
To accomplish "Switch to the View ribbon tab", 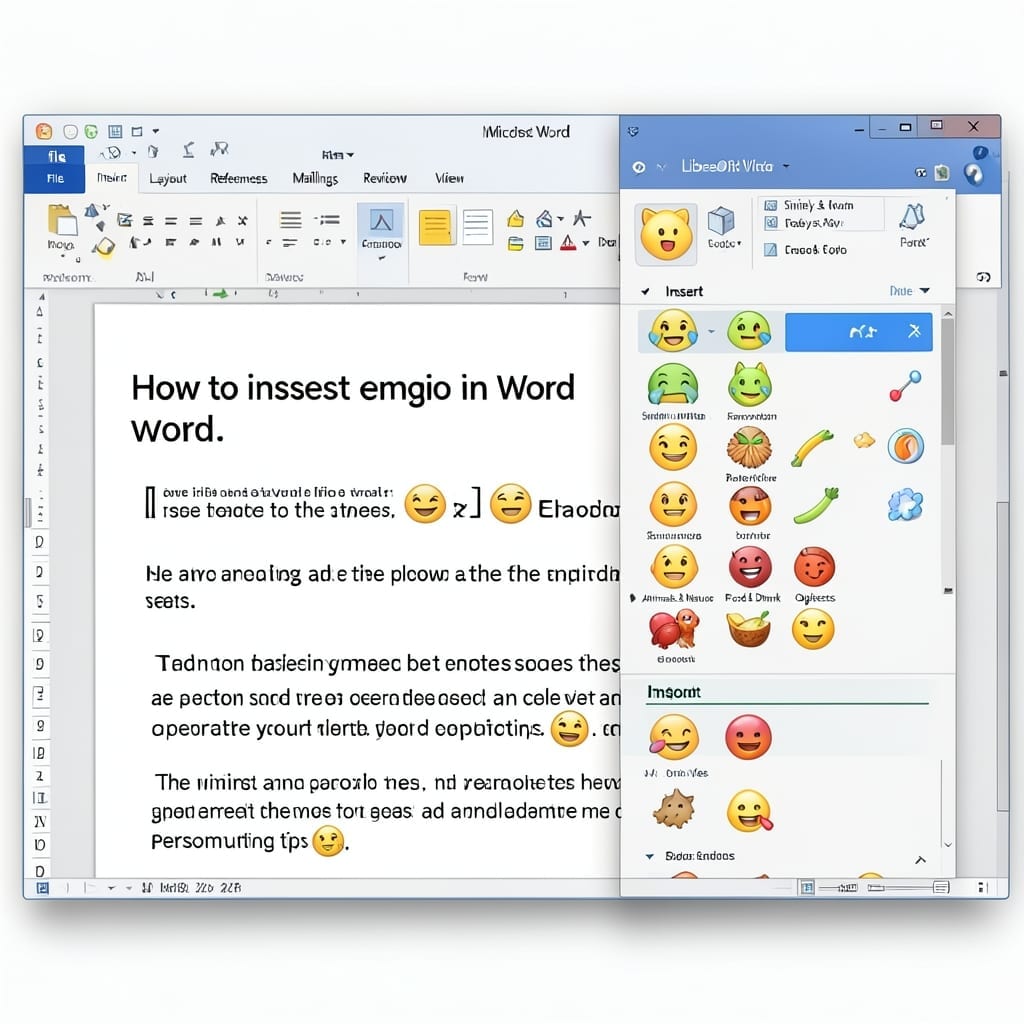I will pyautogui.click(x=449, y=178).
